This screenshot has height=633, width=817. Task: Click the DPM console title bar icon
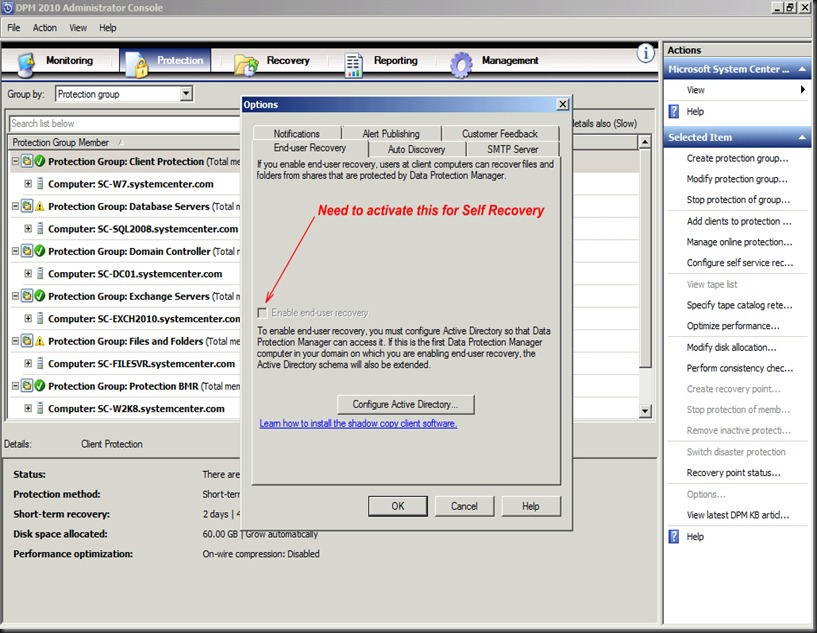point(8,7)
